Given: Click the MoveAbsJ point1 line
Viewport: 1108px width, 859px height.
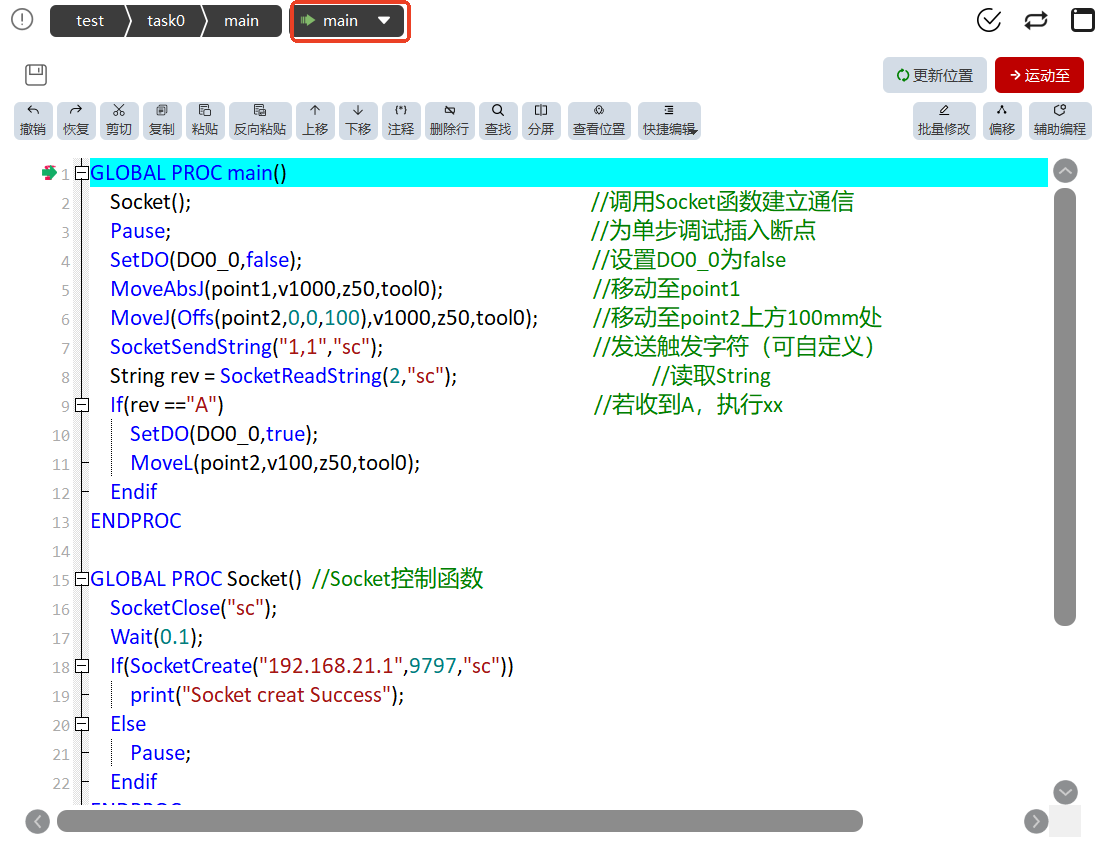Looking at the screenshot, I should click(276, 289).
